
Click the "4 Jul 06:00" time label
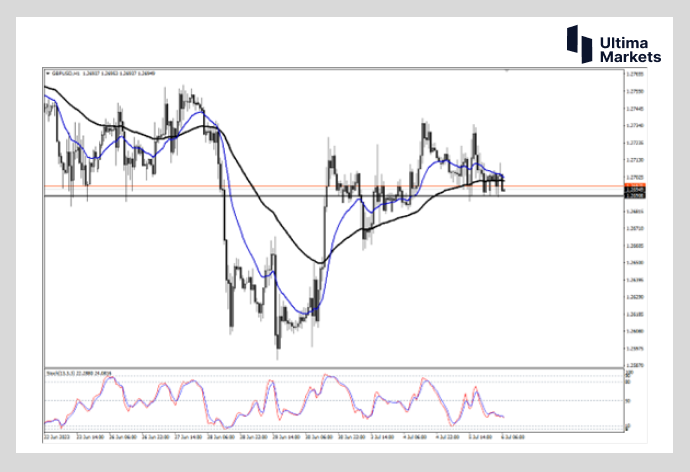pos(415,437)
